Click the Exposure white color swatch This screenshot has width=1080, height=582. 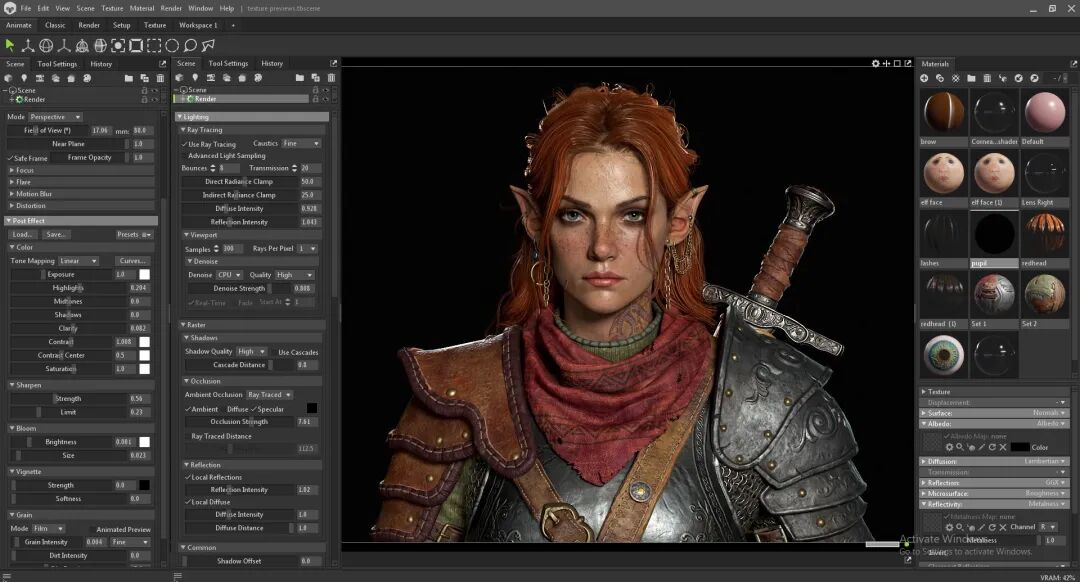(145, 274)
